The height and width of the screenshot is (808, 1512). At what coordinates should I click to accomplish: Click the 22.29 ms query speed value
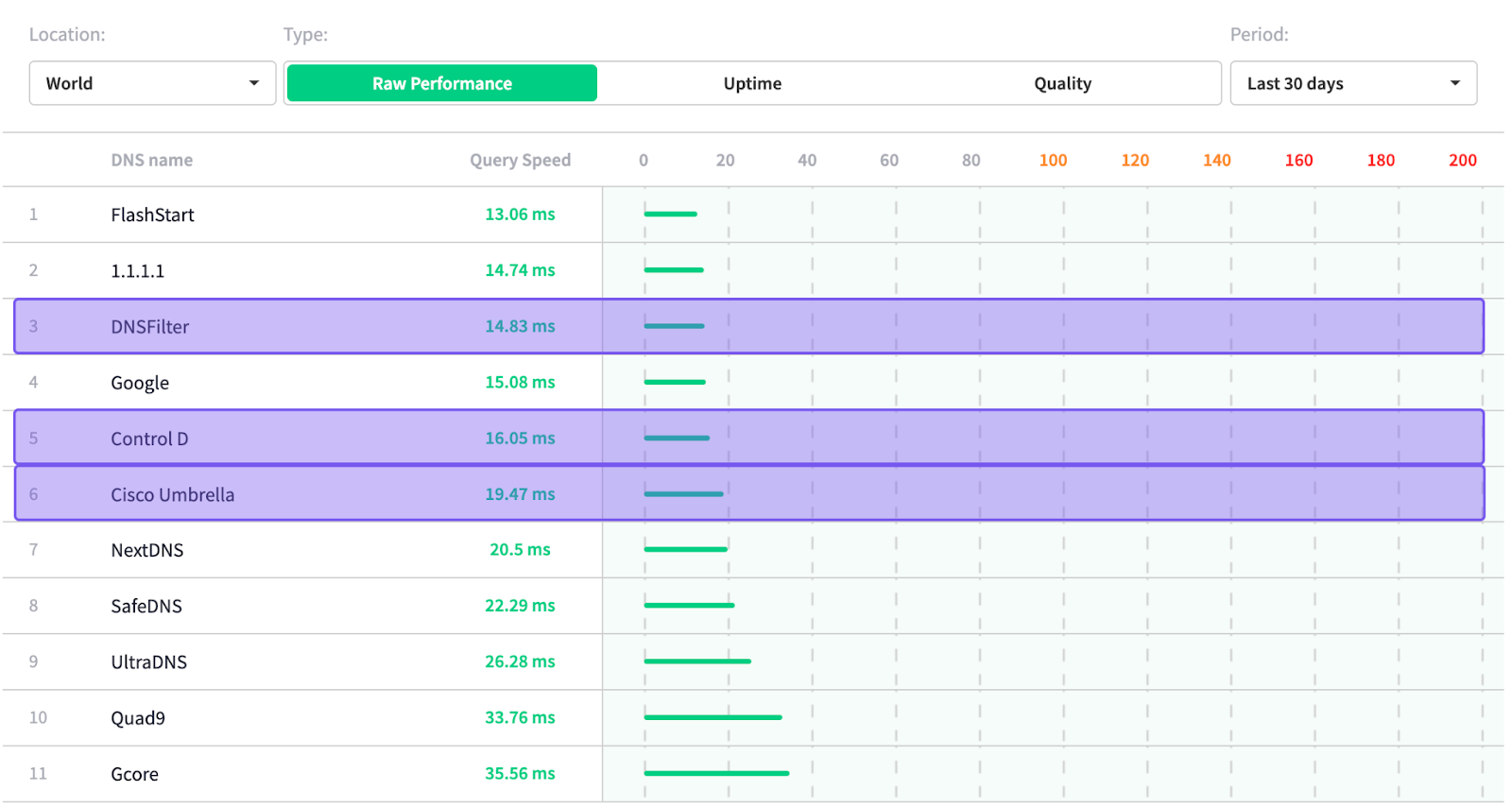click(x=520, y=606)
